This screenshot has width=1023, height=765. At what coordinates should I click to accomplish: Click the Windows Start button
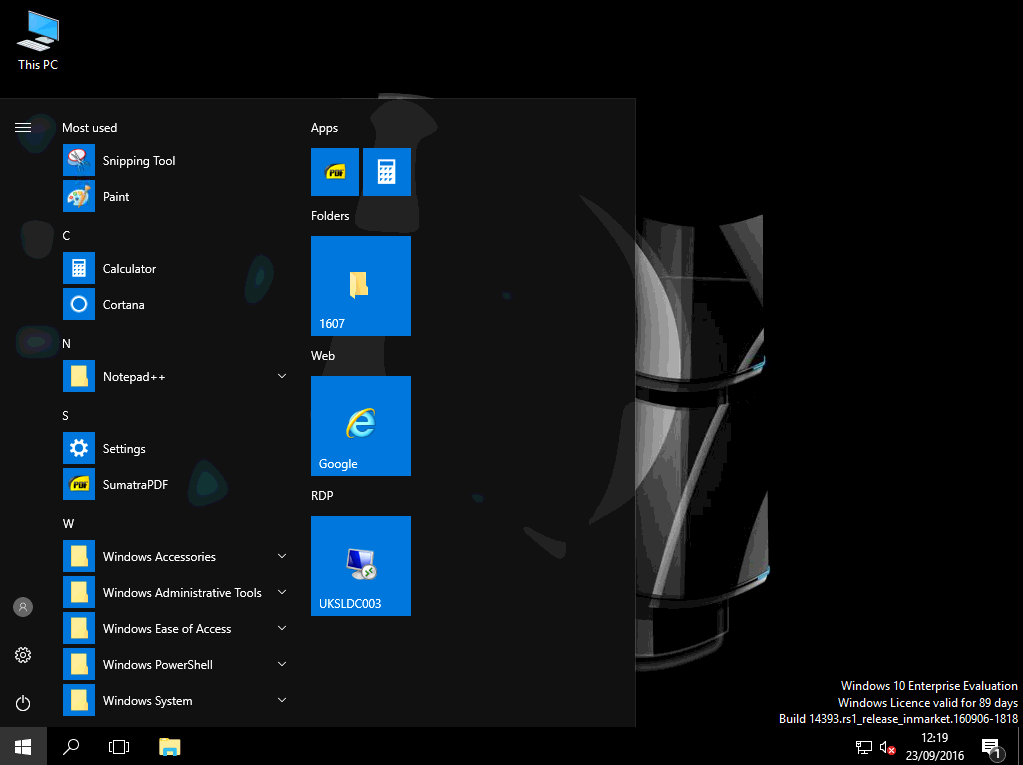tap(23, 747)
